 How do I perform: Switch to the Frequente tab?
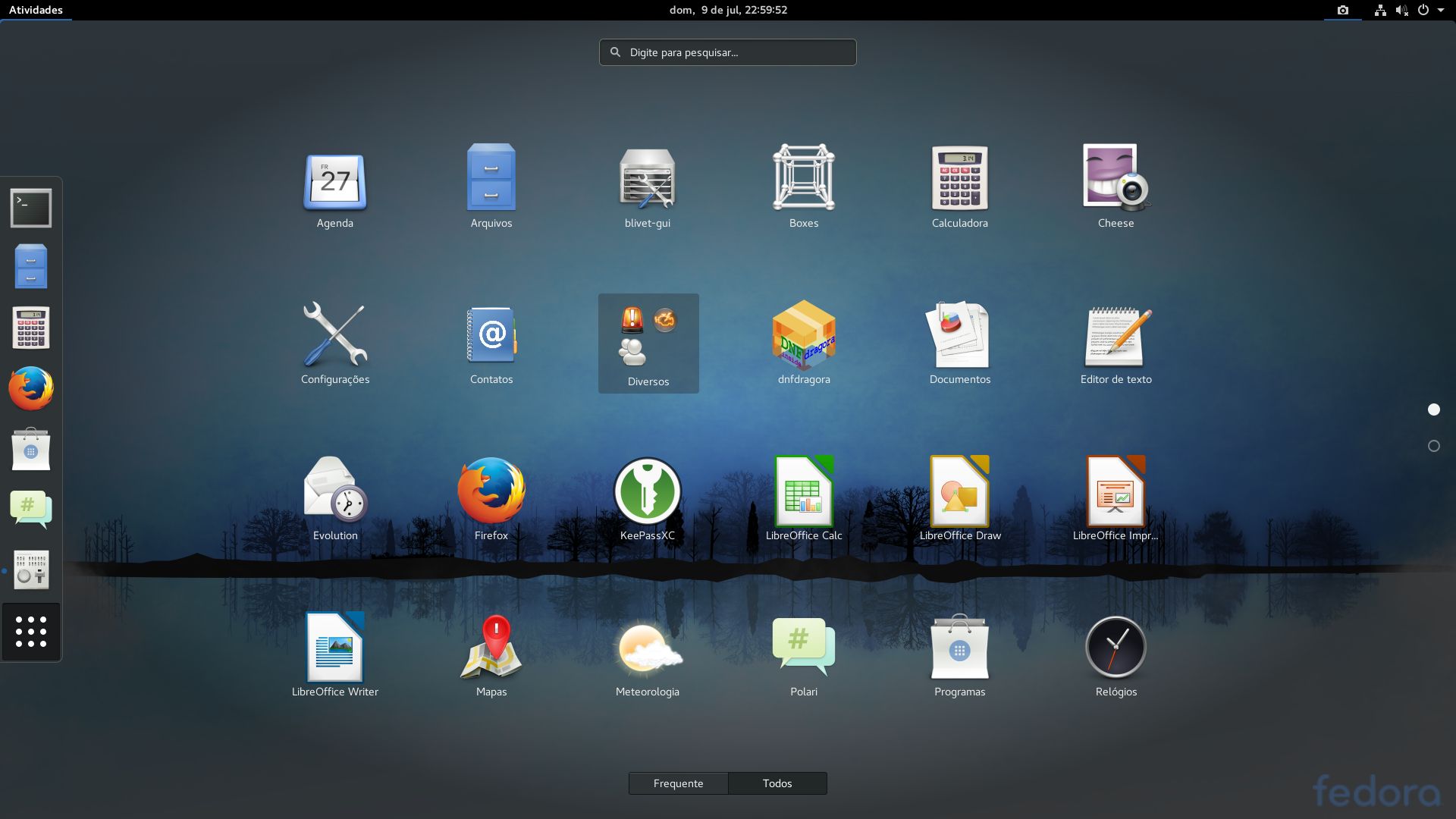[x=677, y=783]
